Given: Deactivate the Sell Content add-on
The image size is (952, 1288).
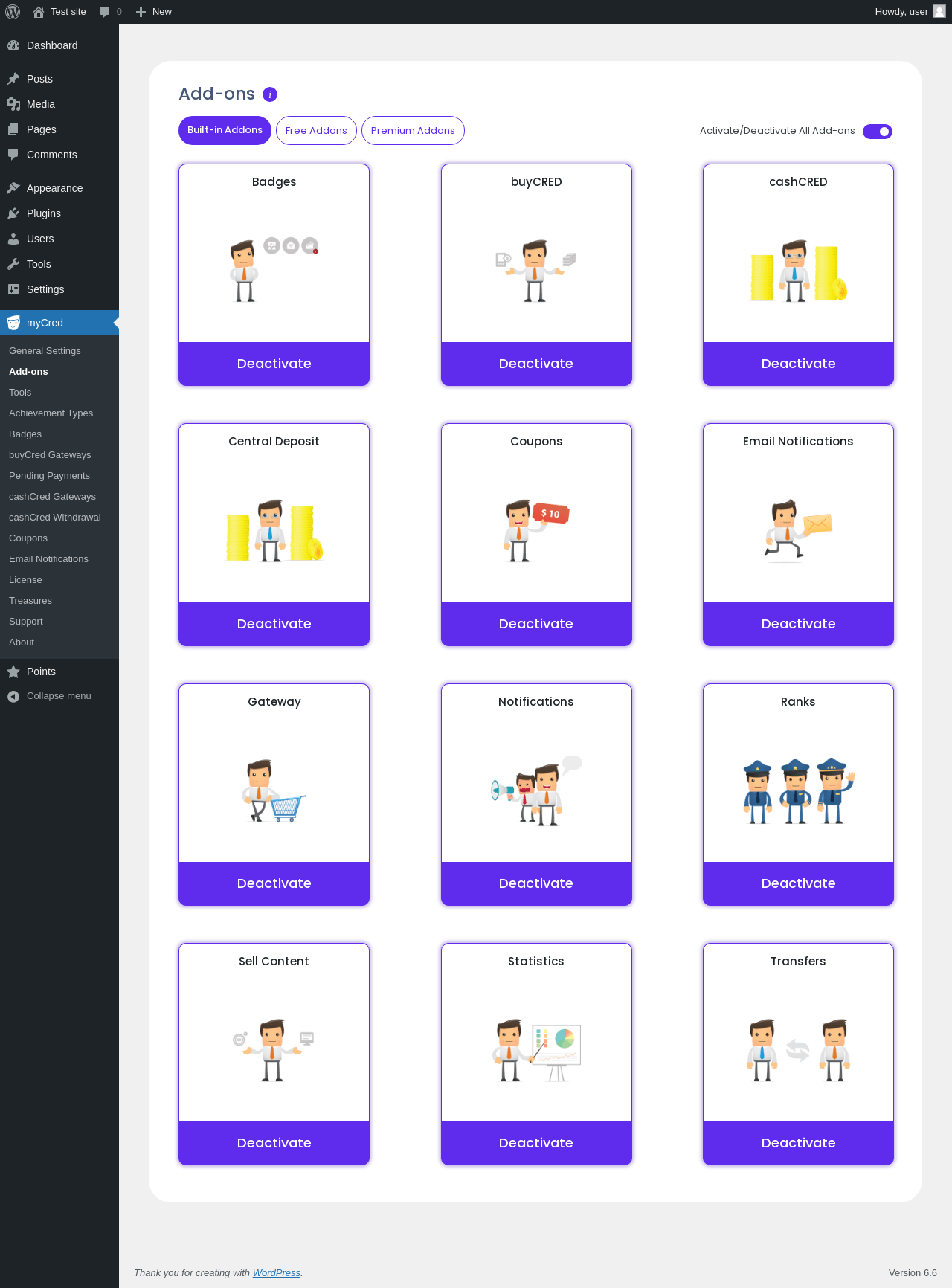Looking at the screenshot, I should tap(274, 1143).
